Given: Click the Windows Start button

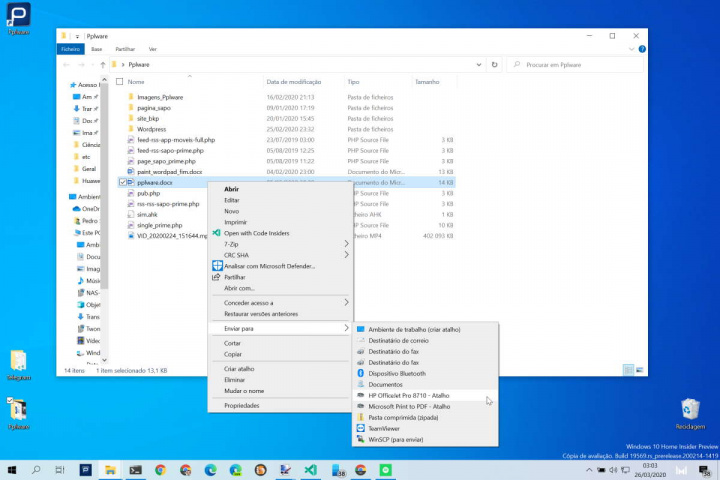Looking at the screenshot, I should [x=13, y=469].
